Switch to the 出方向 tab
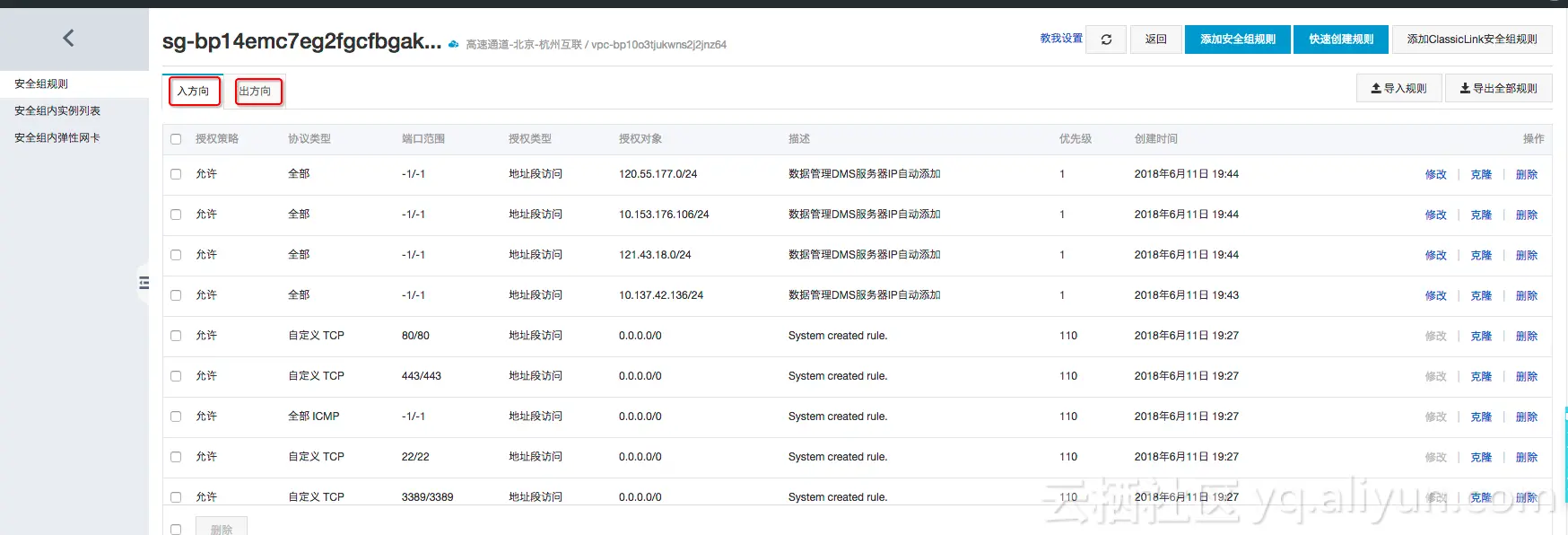Viewport: 1568px width, 535px height. (258, 91)
